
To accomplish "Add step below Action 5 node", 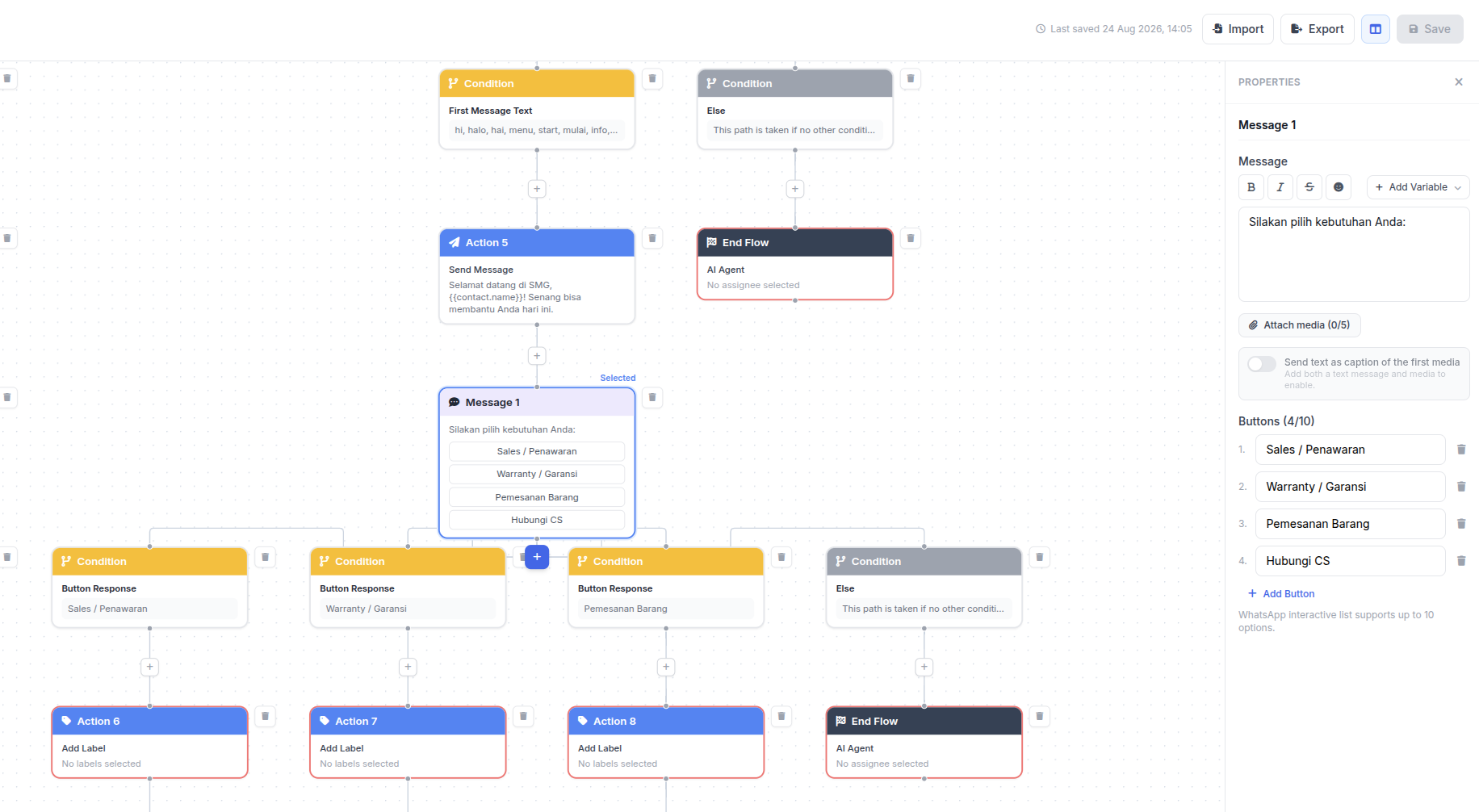I will point(537,356).
